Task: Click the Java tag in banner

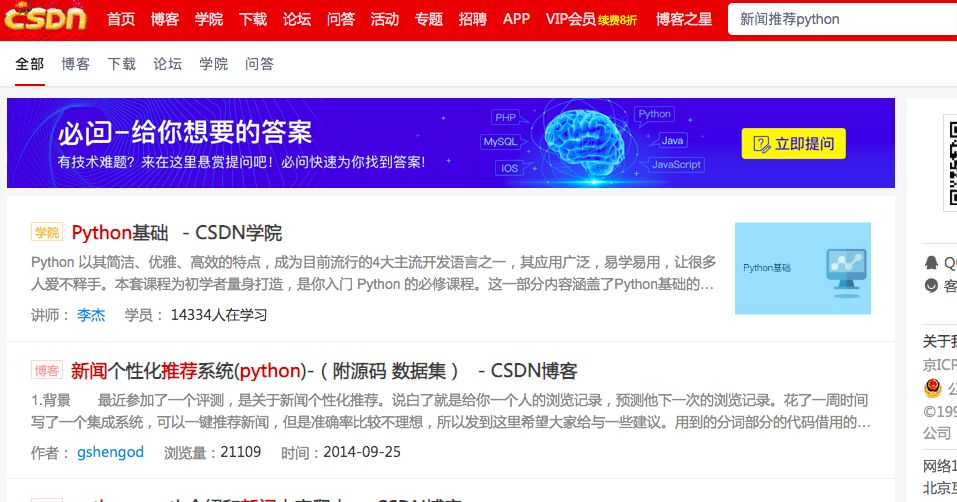Action: (673, 140)
